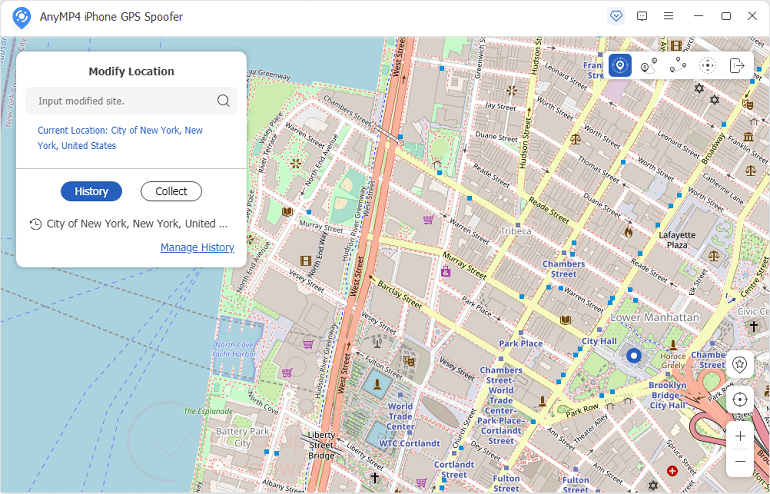
Task: Click the Battery Park City label
Action: [x=243, y=437]
